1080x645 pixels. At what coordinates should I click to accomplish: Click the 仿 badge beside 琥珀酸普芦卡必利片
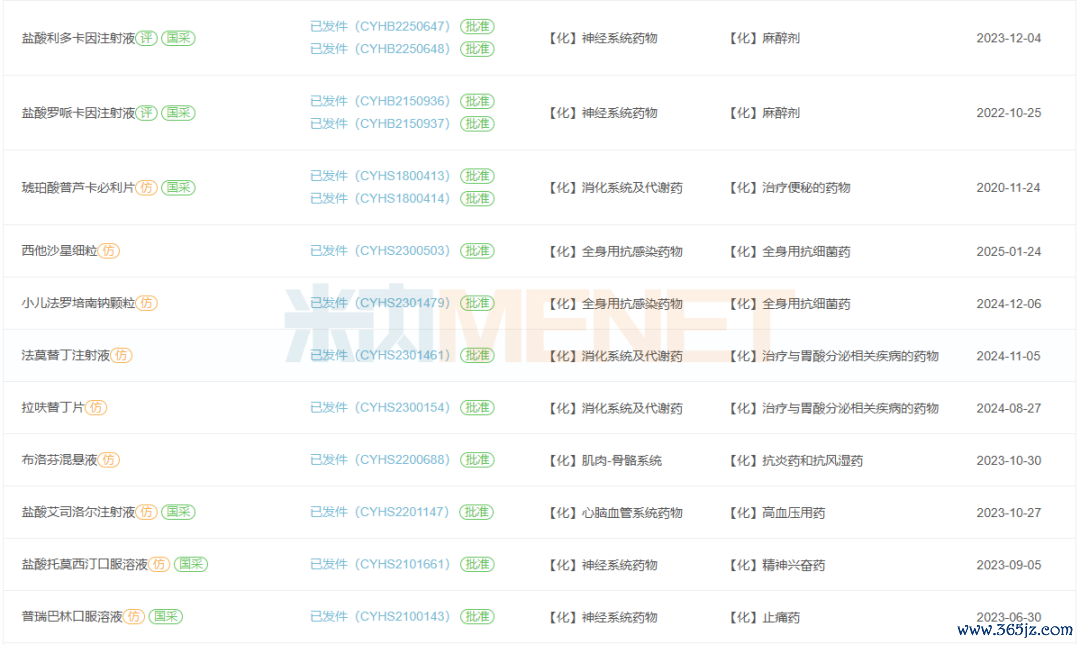pyautogui.click(x=147, y=187)
